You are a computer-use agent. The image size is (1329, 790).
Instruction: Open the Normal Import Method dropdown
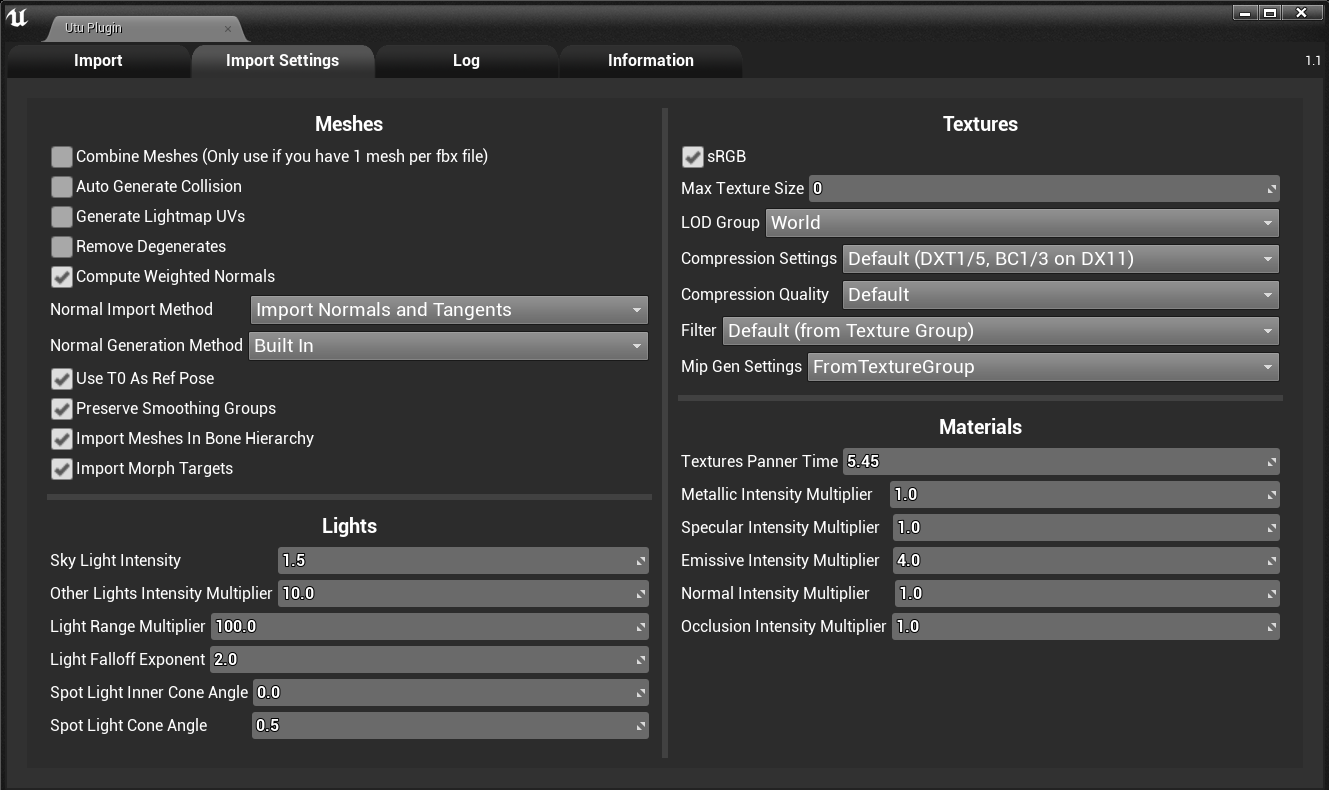[636, 310]
